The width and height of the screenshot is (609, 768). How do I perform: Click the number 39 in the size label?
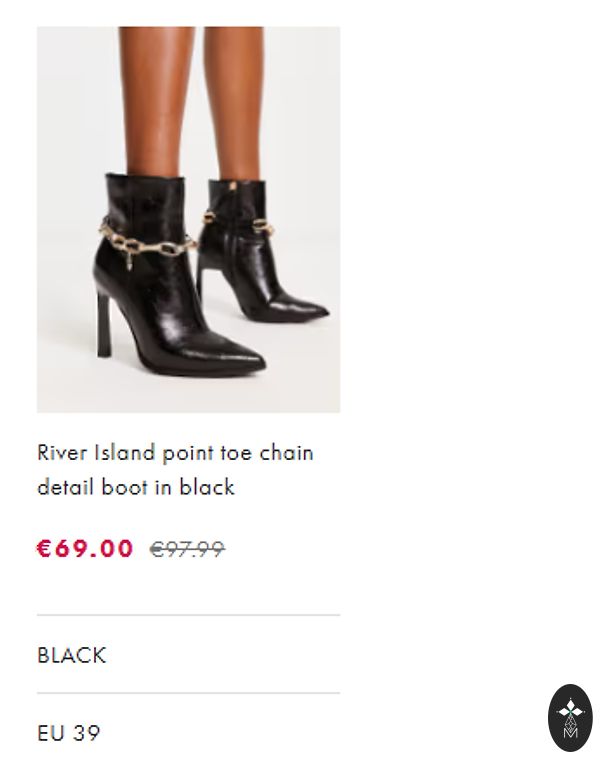click(87, 733)
